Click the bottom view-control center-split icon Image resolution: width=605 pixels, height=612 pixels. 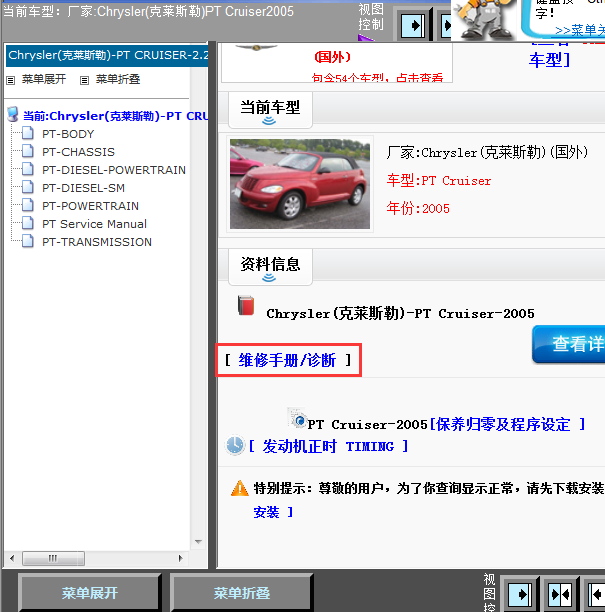[x=560, y=594]
